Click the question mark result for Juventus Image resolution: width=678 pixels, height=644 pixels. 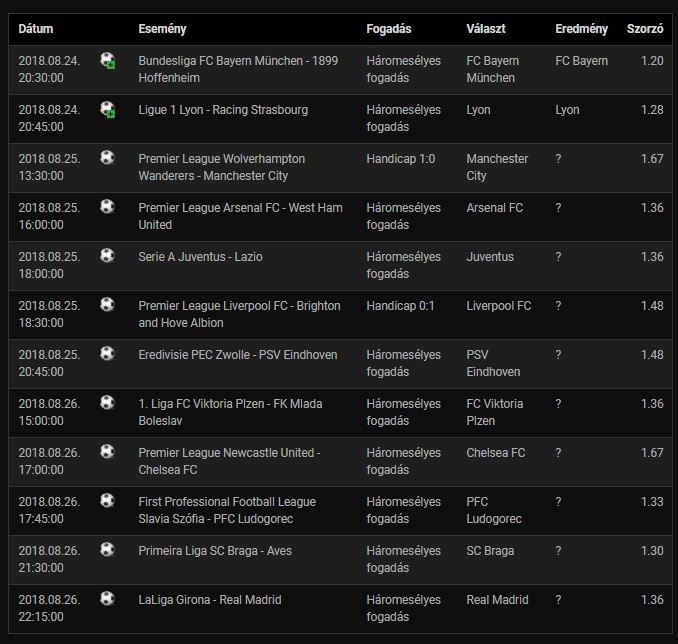(x=558, y=257)
